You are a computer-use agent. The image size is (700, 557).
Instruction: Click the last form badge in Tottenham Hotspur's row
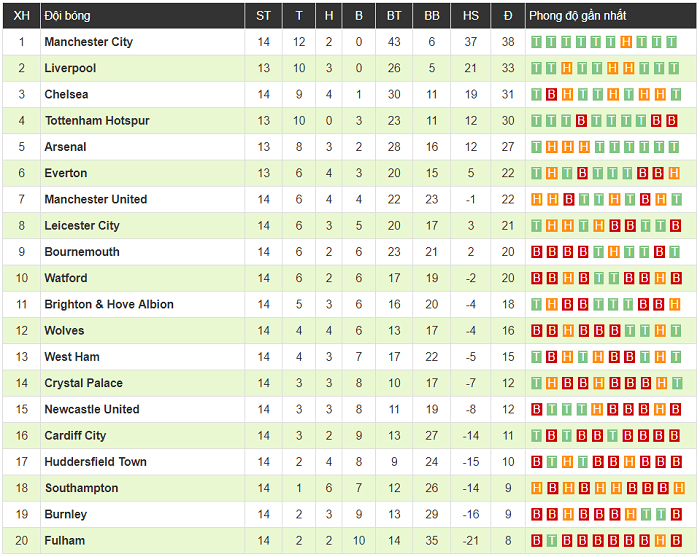pos(671,121)
